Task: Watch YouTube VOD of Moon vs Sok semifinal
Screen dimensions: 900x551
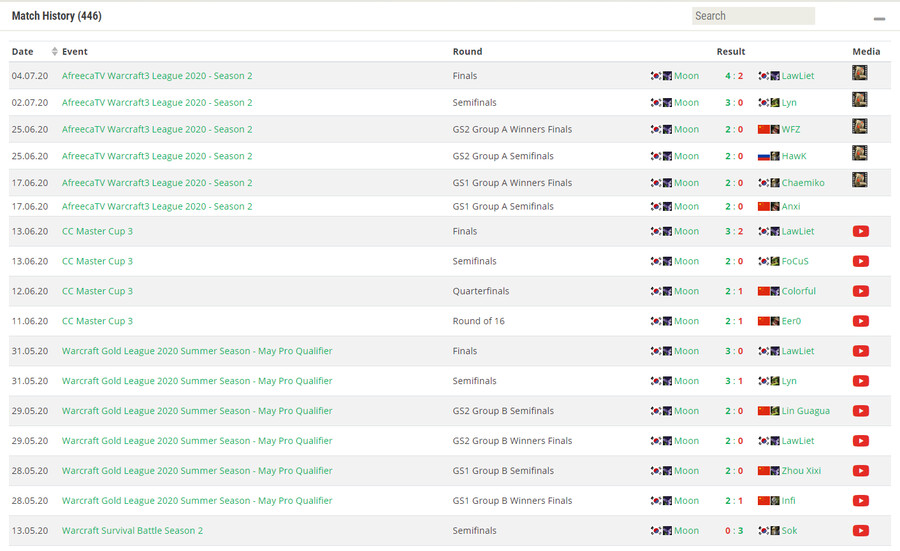Action: click(860, 531)
